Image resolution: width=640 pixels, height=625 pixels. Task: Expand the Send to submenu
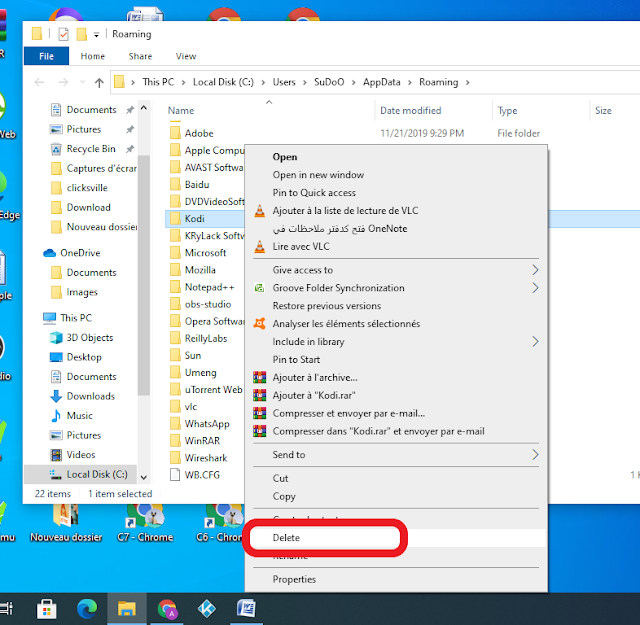(x=535, y=455)
